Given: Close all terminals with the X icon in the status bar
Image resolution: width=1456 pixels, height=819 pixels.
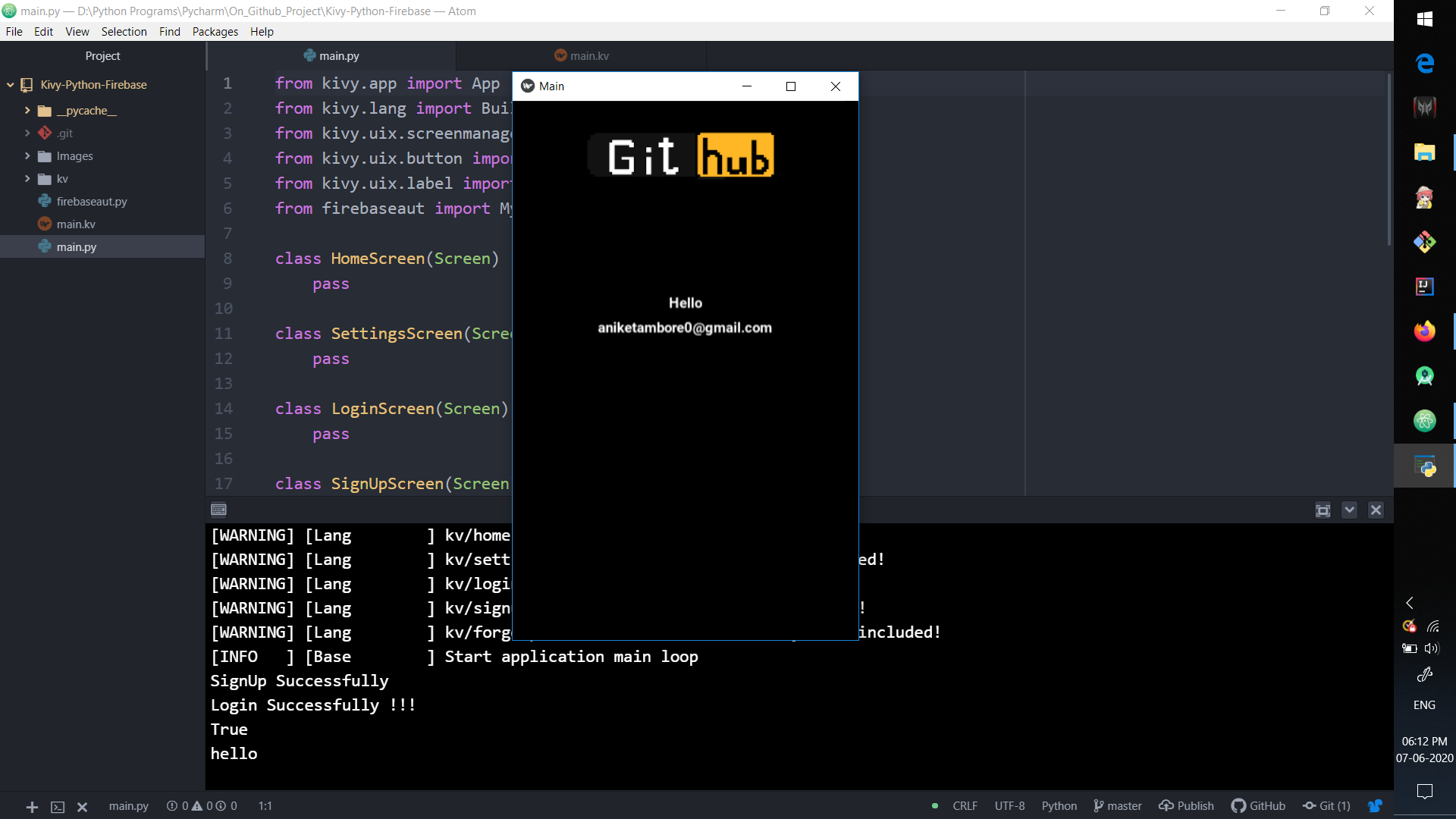Looking at the screenshot, I should (x=83, y=807).
